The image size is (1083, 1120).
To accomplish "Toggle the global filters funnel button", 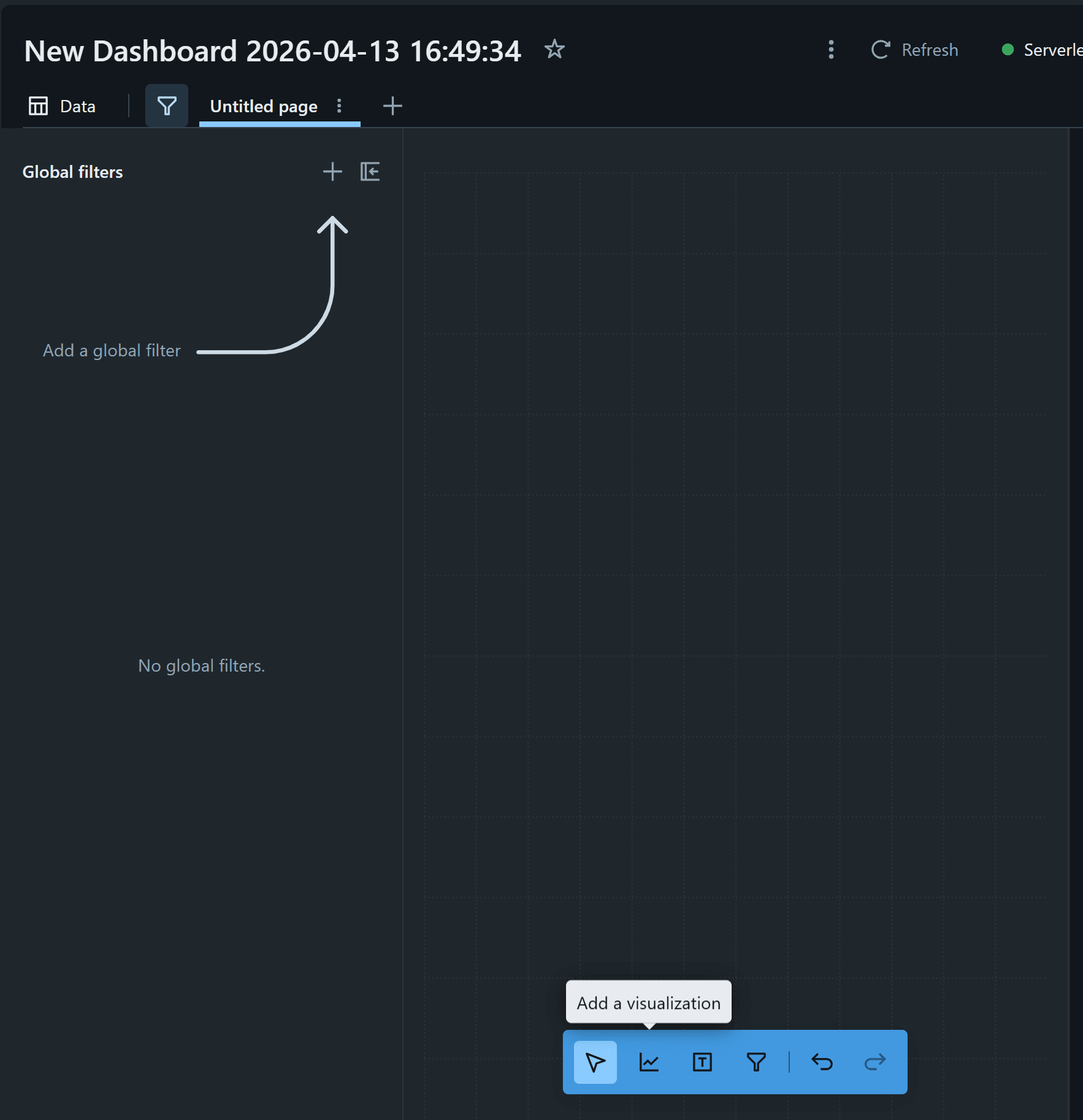I will pos(167,105).
